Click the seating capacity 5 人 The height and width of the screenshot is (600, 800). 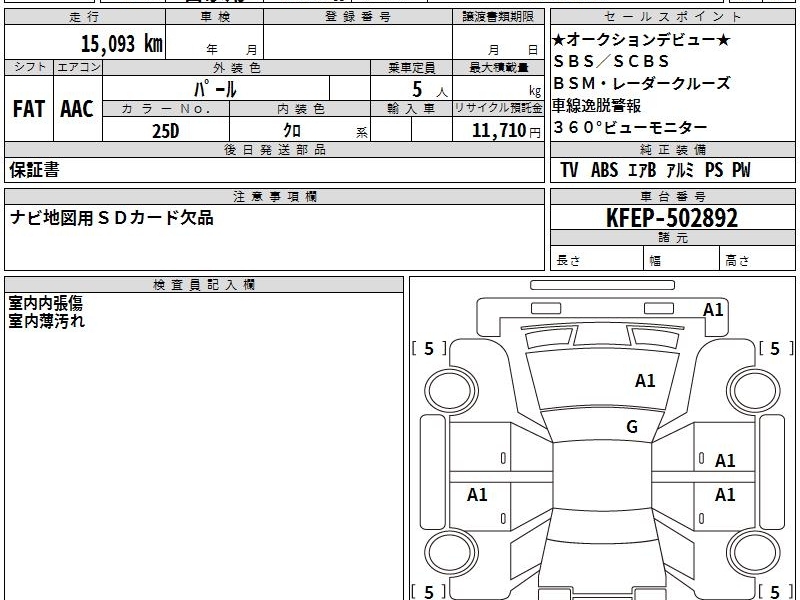pos(430,90)
